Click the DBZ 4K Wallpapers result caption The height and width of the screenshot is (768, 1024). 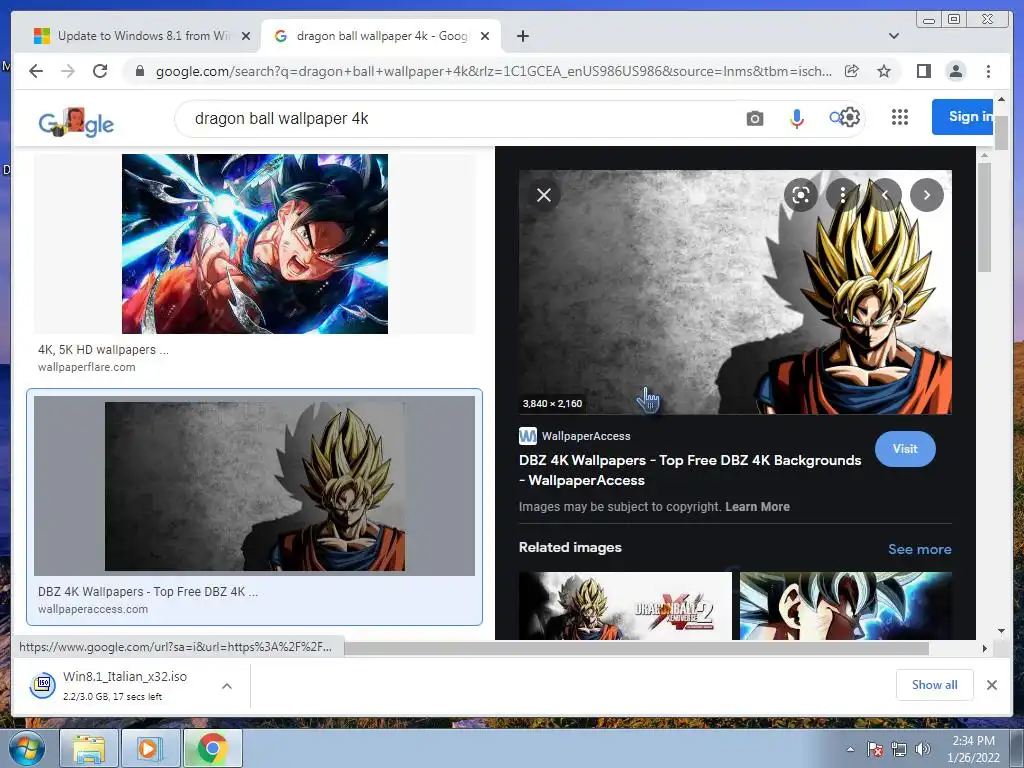[148, 592]
